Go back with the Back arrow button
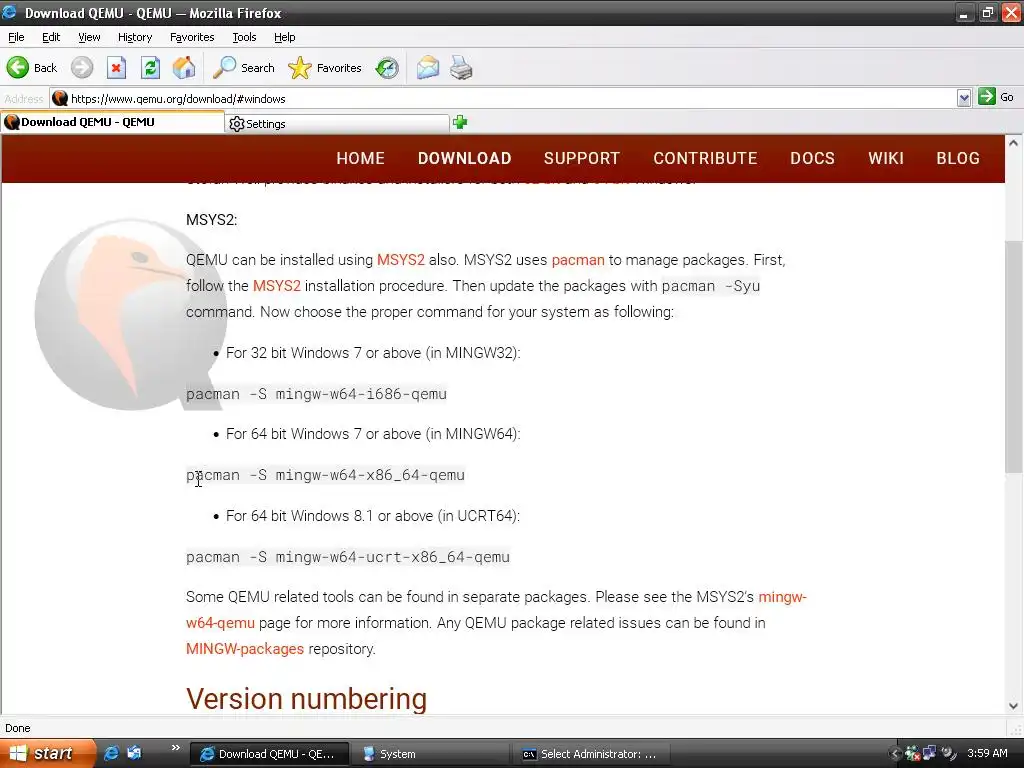Image resolution: width=1024 pixels, height=768 pixels. [32, 68]
